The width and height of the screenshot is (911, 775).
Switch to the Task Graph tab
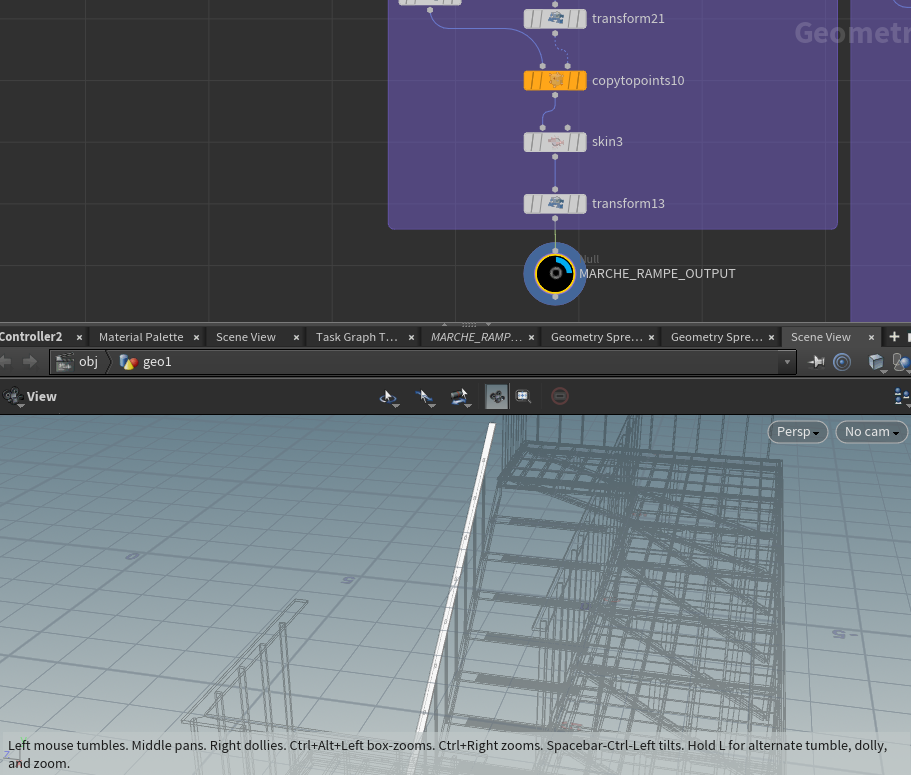click(x=357, y=337)
